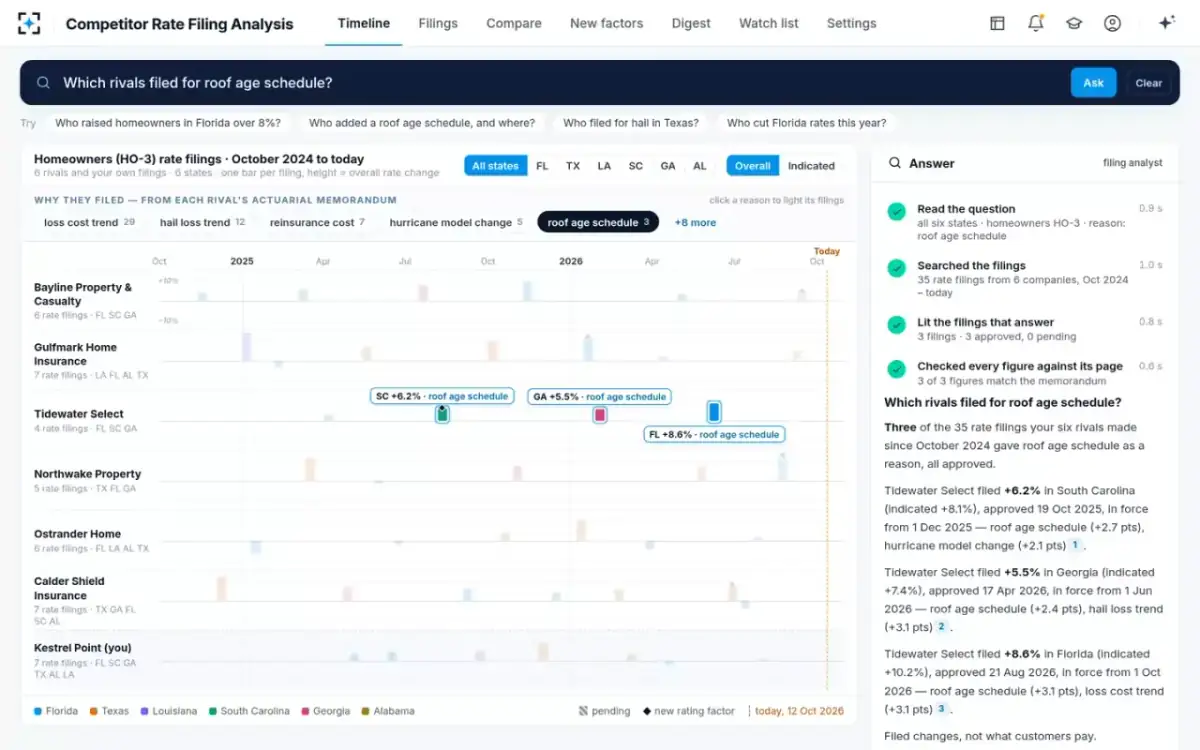Click the new rating factor diamond icon

pyautogui.click(x=646, y=711)
